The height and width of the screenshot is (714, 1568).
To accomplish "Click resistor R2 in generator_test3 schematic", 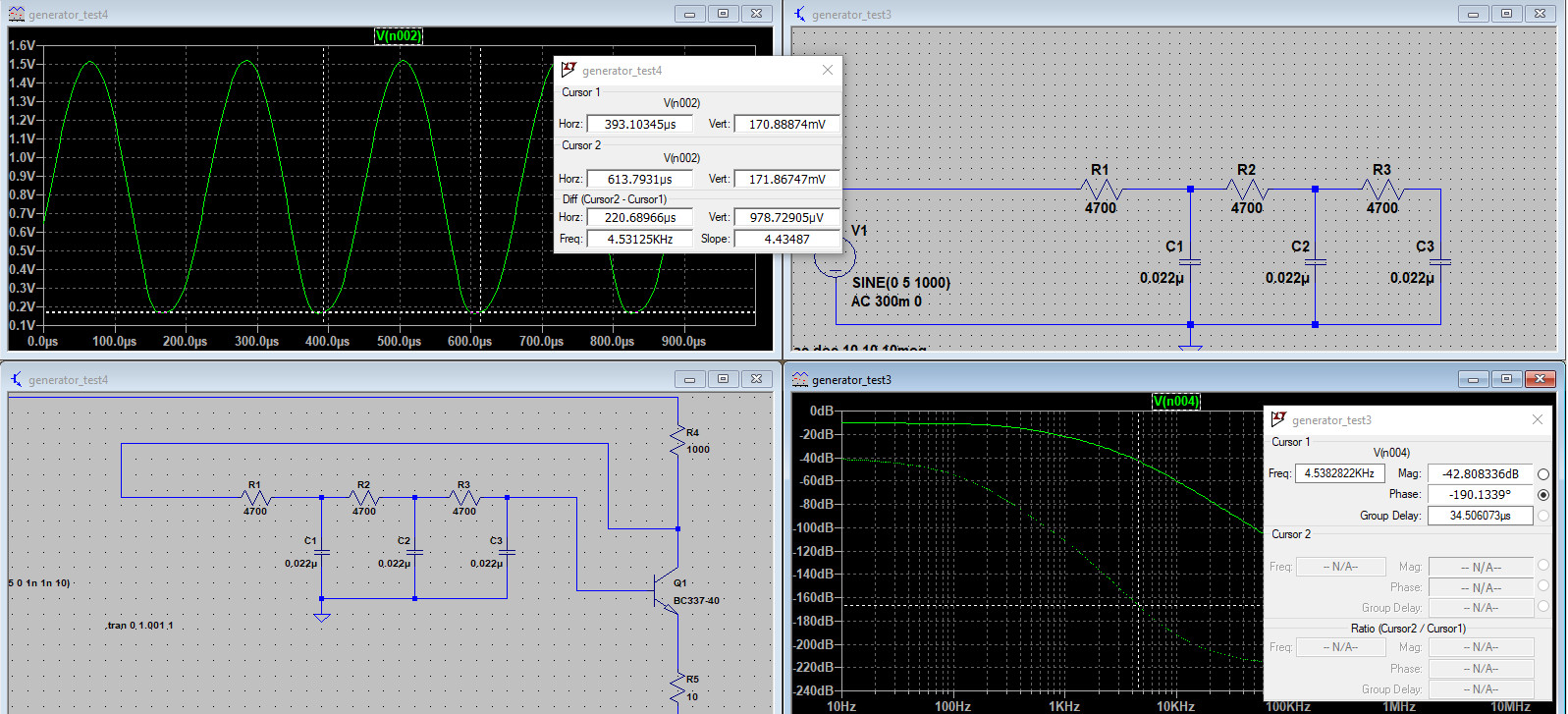I will (1246, 190).
